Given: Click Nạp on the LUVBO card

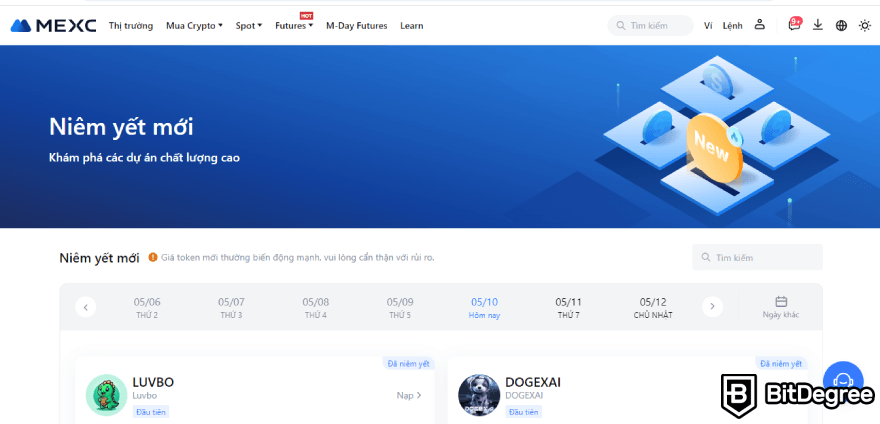Looking at the screenshot, I should click(x=409, y=395).
